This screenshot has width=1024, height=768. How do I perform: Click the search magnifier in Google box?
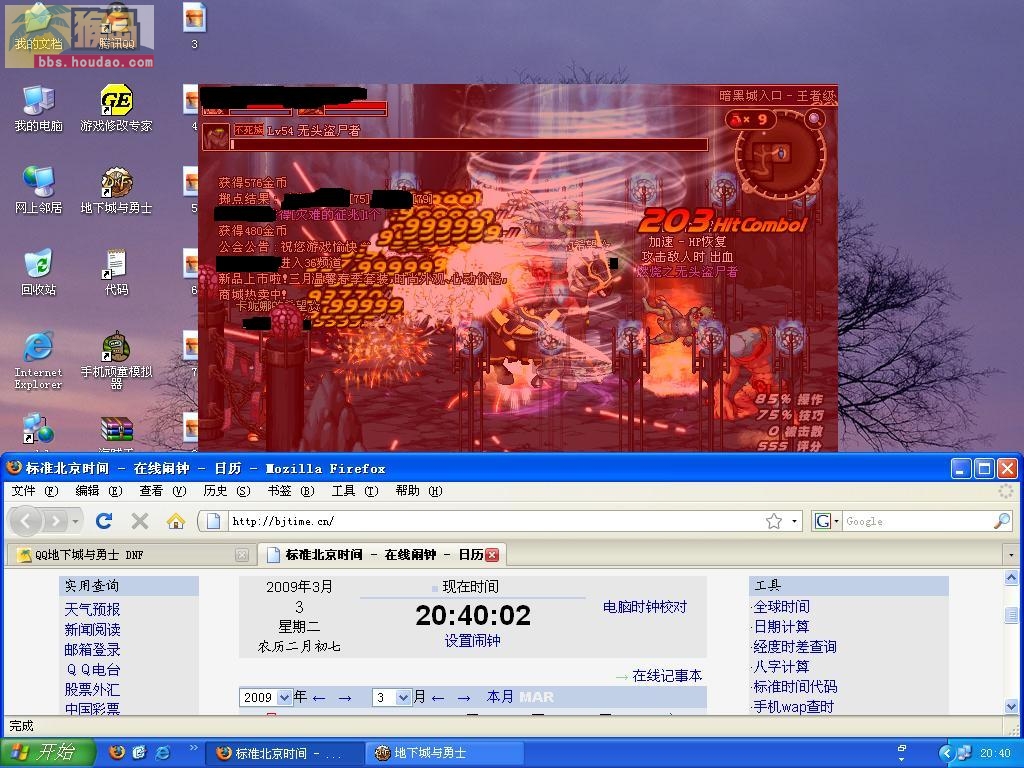1001,520
